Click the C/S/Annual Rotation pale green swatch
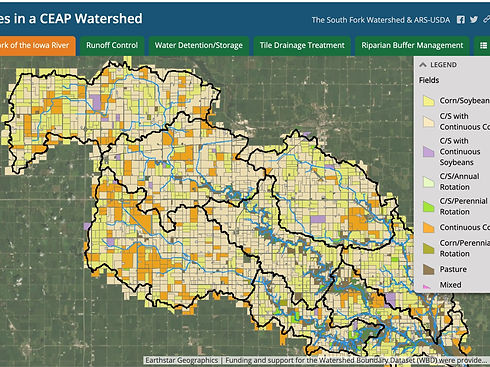 pyautogui.click(x=428, y=182)
